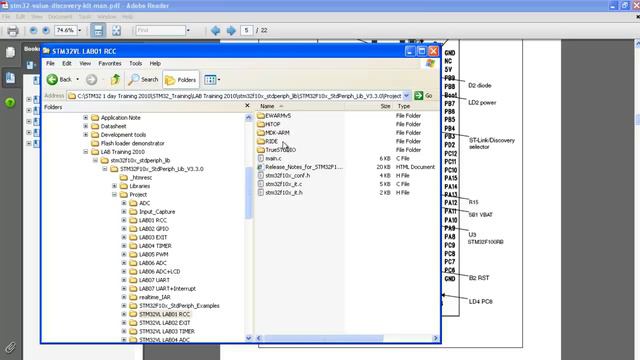Click Adobe Reader print icon
Screen dimensions: 640x360
coord(13,31)
